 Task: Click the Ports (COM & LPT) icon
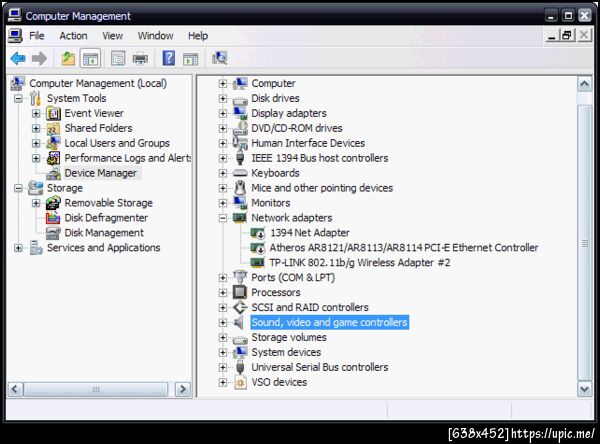[x=240, y=278]
